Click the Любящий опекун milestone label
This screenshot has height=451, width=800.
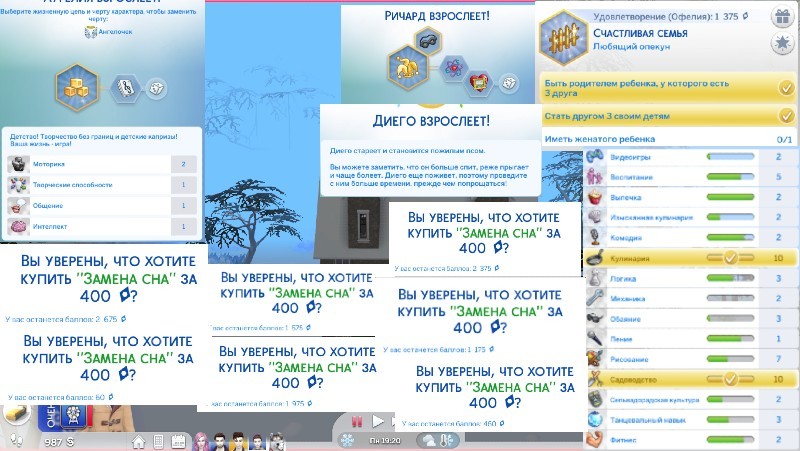click(x=632, y=46)
